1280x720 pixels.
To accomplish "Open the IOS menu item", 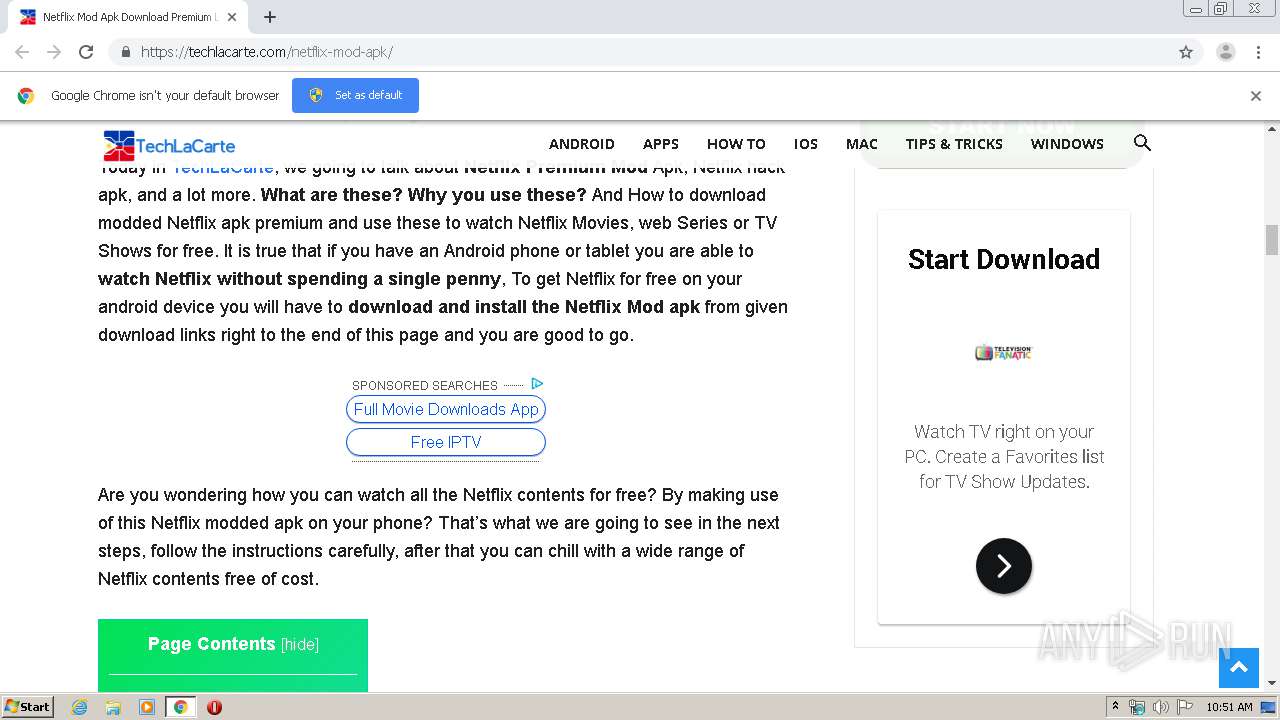I will 806,144.
